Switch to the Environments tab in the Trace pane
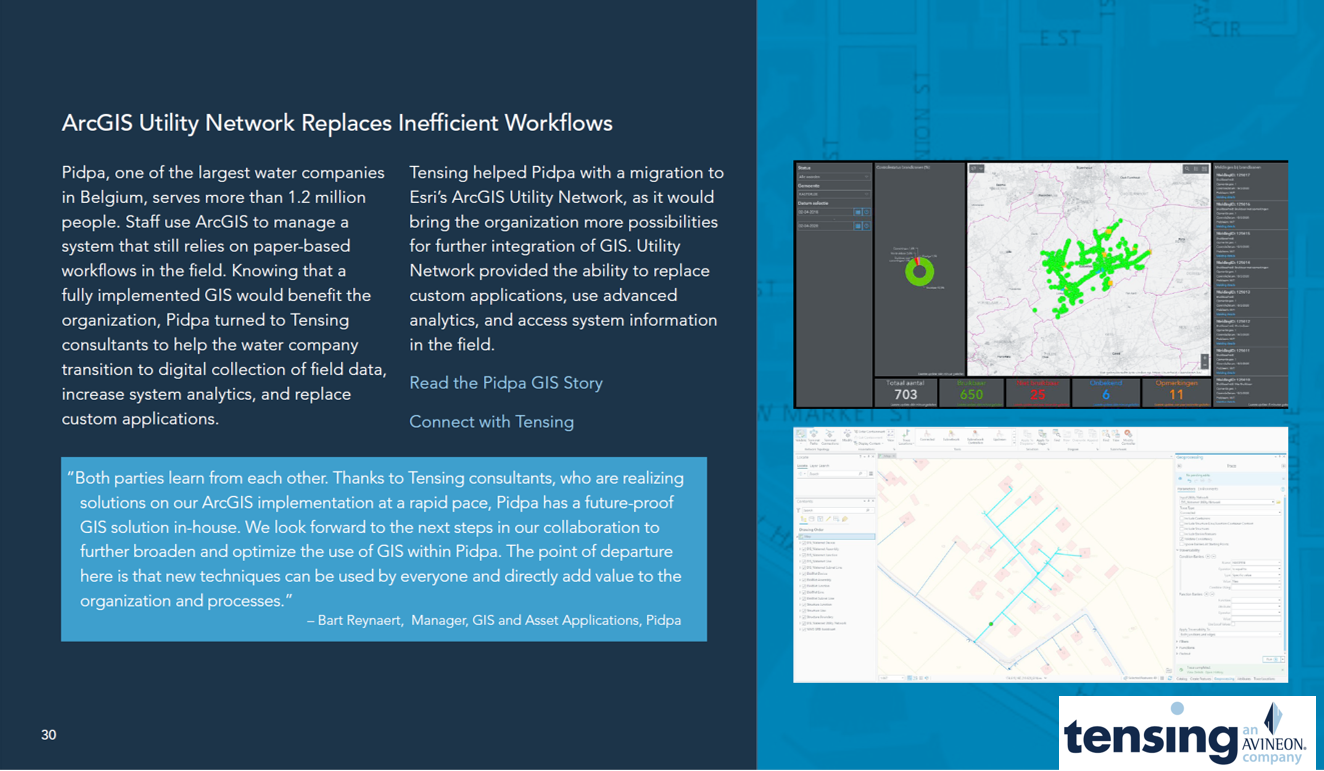The image size is (1324, 771). 1208,489
